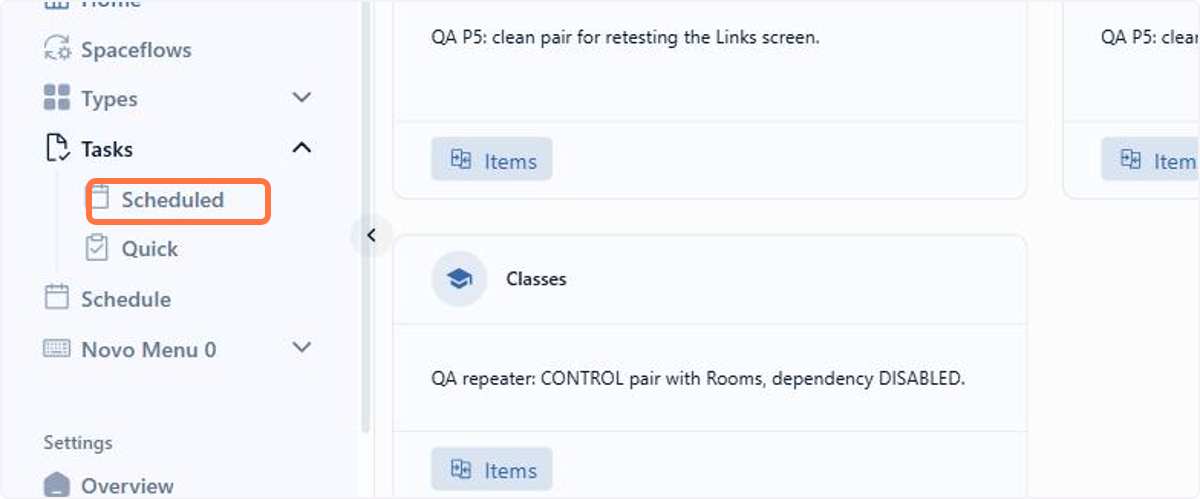This screenshot has width=1200, height=499.
Task: Click the Classes graduation cap icon
Action: 459,279
